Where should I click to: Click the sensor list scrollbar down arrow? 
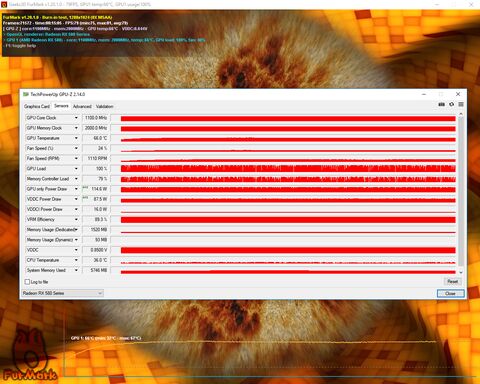coord(461,272)
